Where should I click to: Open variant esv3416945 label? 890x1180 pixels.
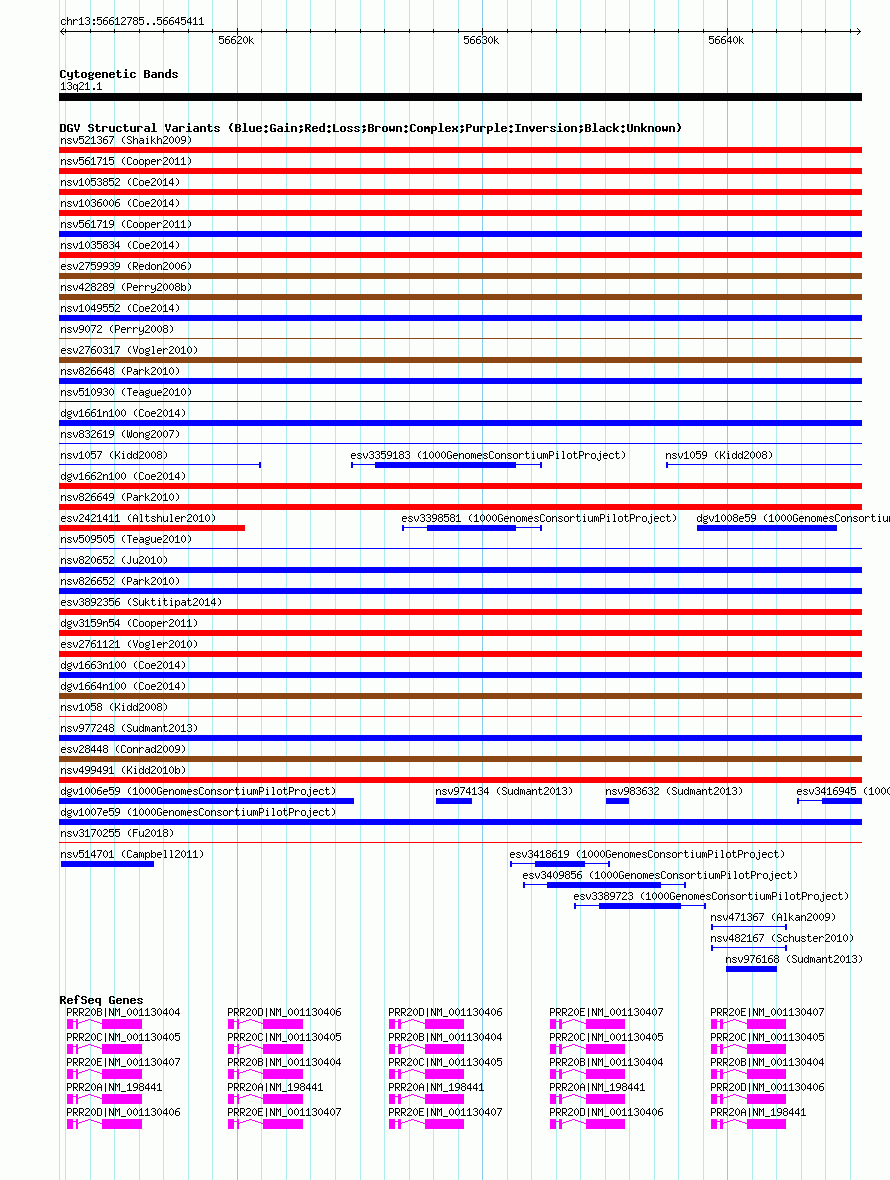[x=843, y=792]
